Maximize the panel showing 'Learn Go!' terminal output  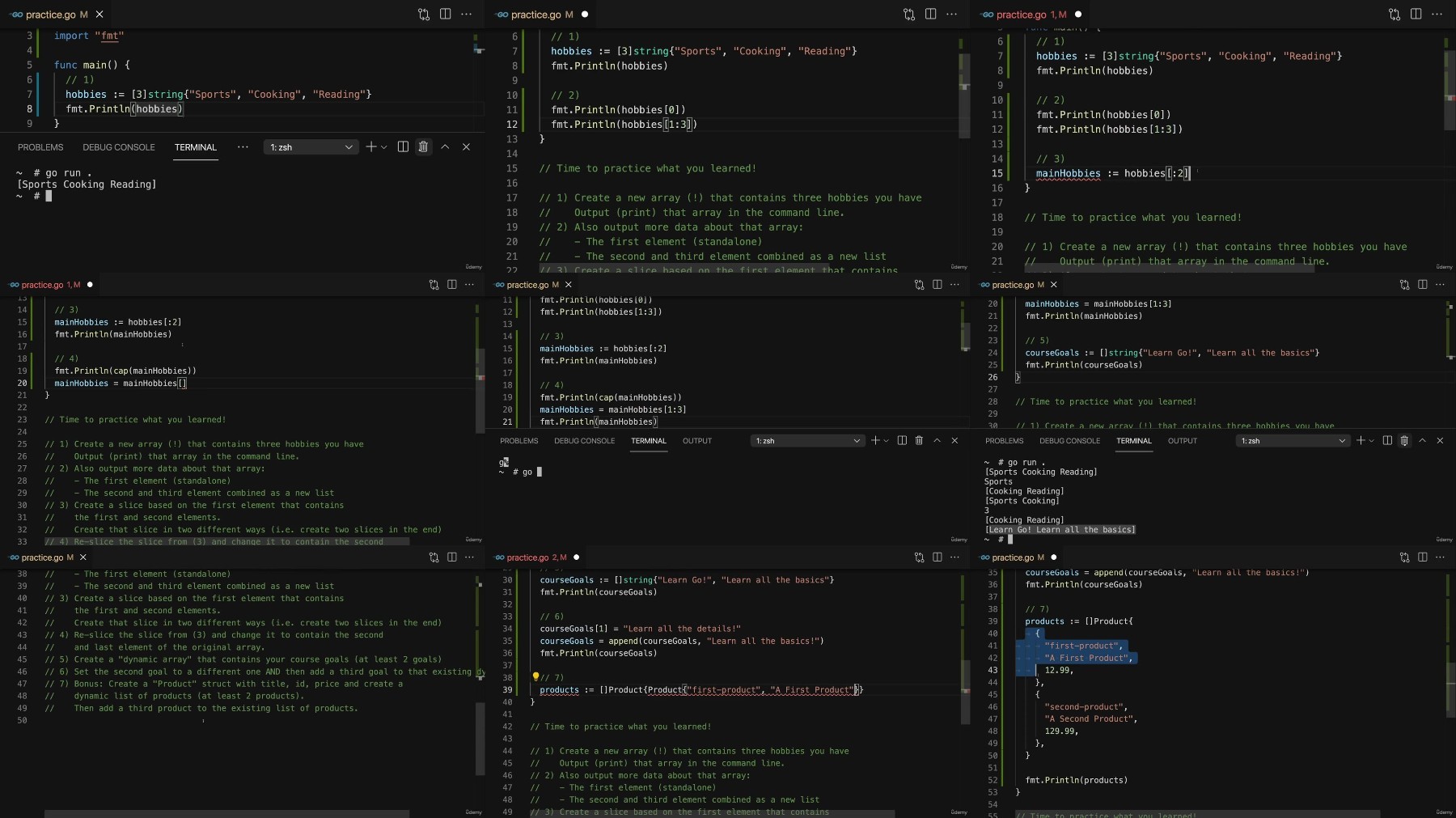click(x=1422, y=441)
